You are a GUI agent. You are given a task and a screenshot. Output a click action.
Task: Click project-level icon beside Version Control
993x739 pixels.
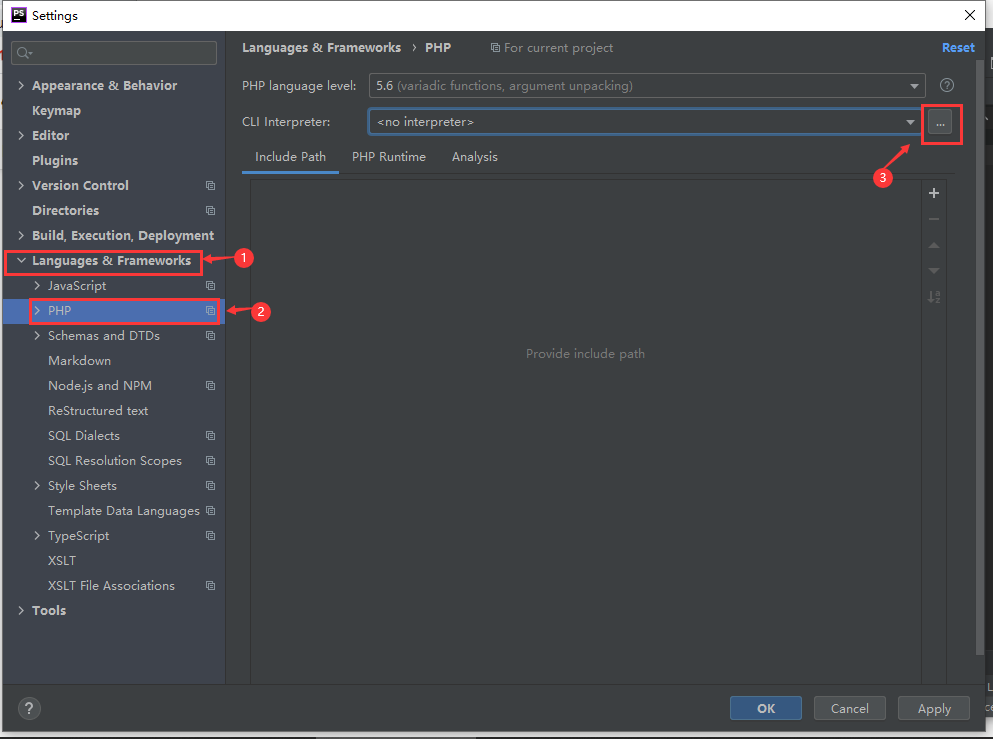(x=210, y=186)
